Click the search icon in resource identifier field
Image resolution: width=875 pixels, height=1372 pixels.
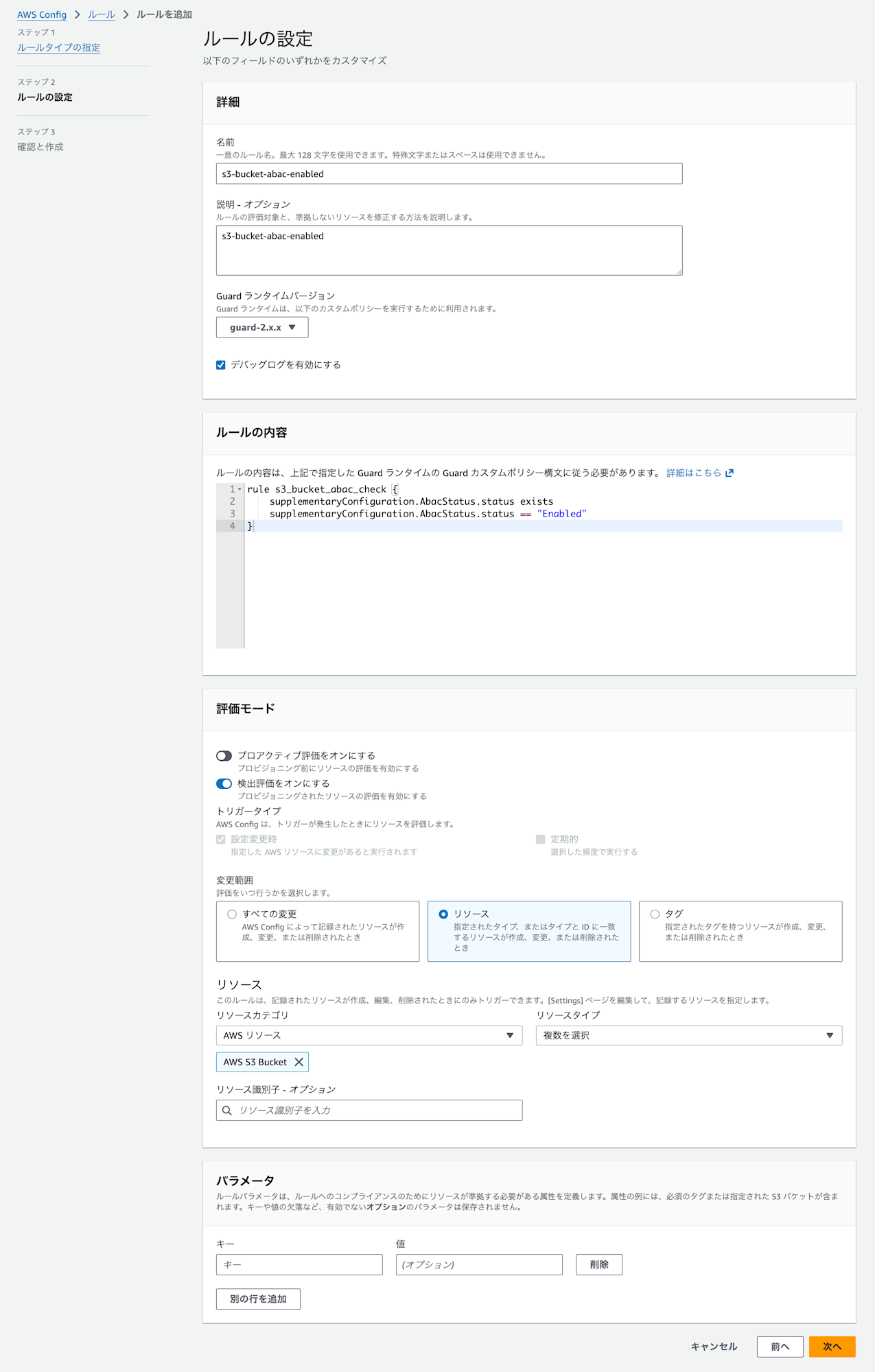[227, 1110]
